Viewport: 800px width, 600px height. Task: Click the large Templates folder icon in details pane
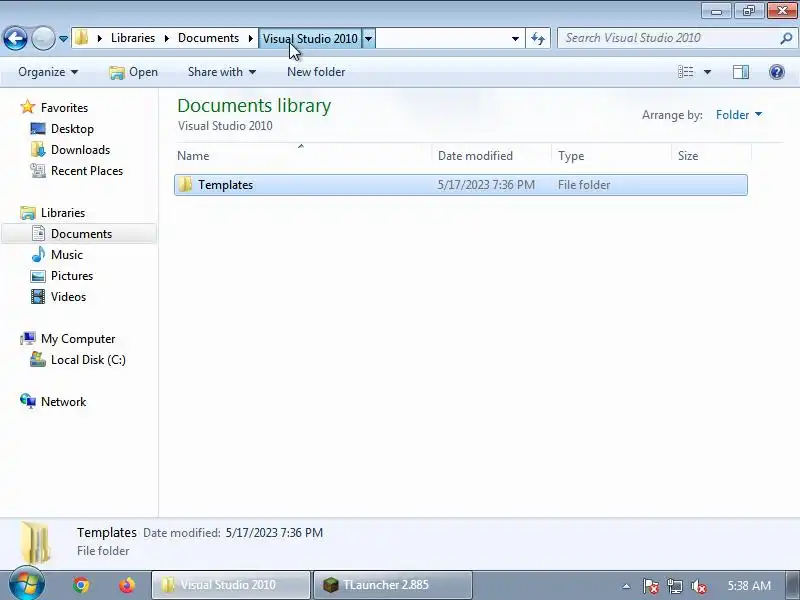point(36,542)
